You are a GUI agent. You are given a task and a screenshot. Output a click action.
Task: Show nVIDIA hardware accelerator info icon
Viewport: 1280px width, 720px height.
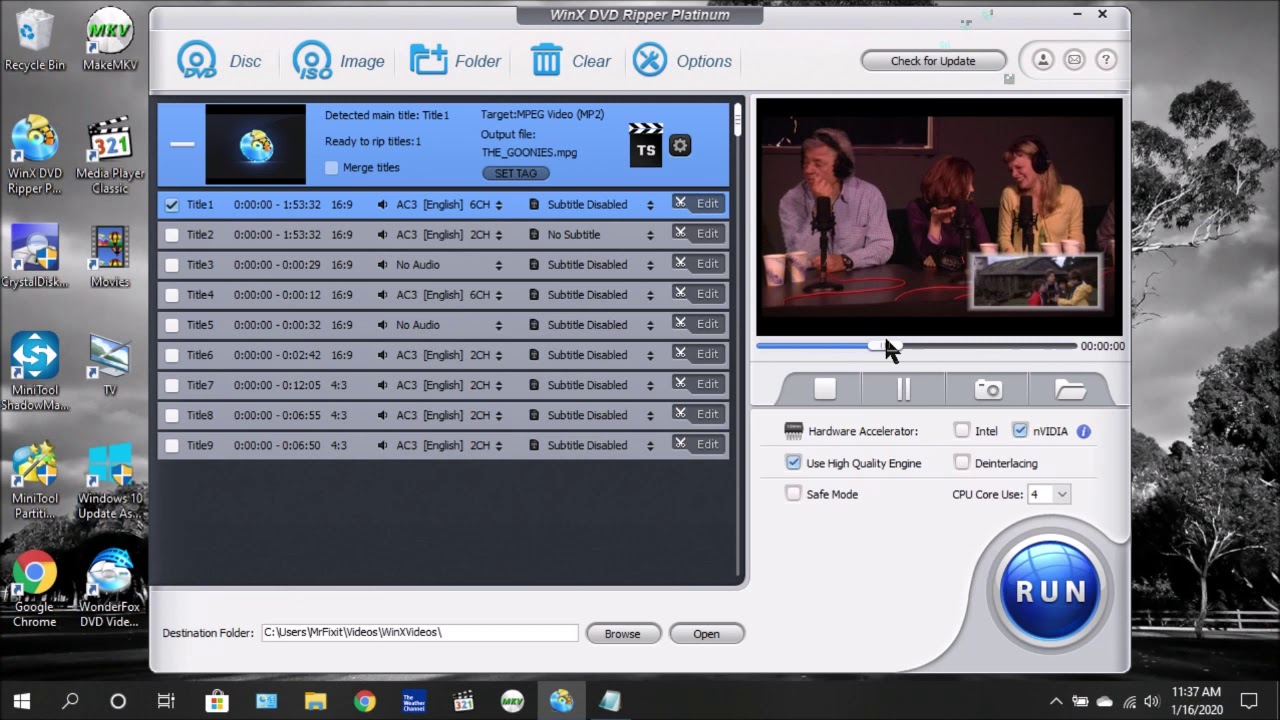(1083, 431)
